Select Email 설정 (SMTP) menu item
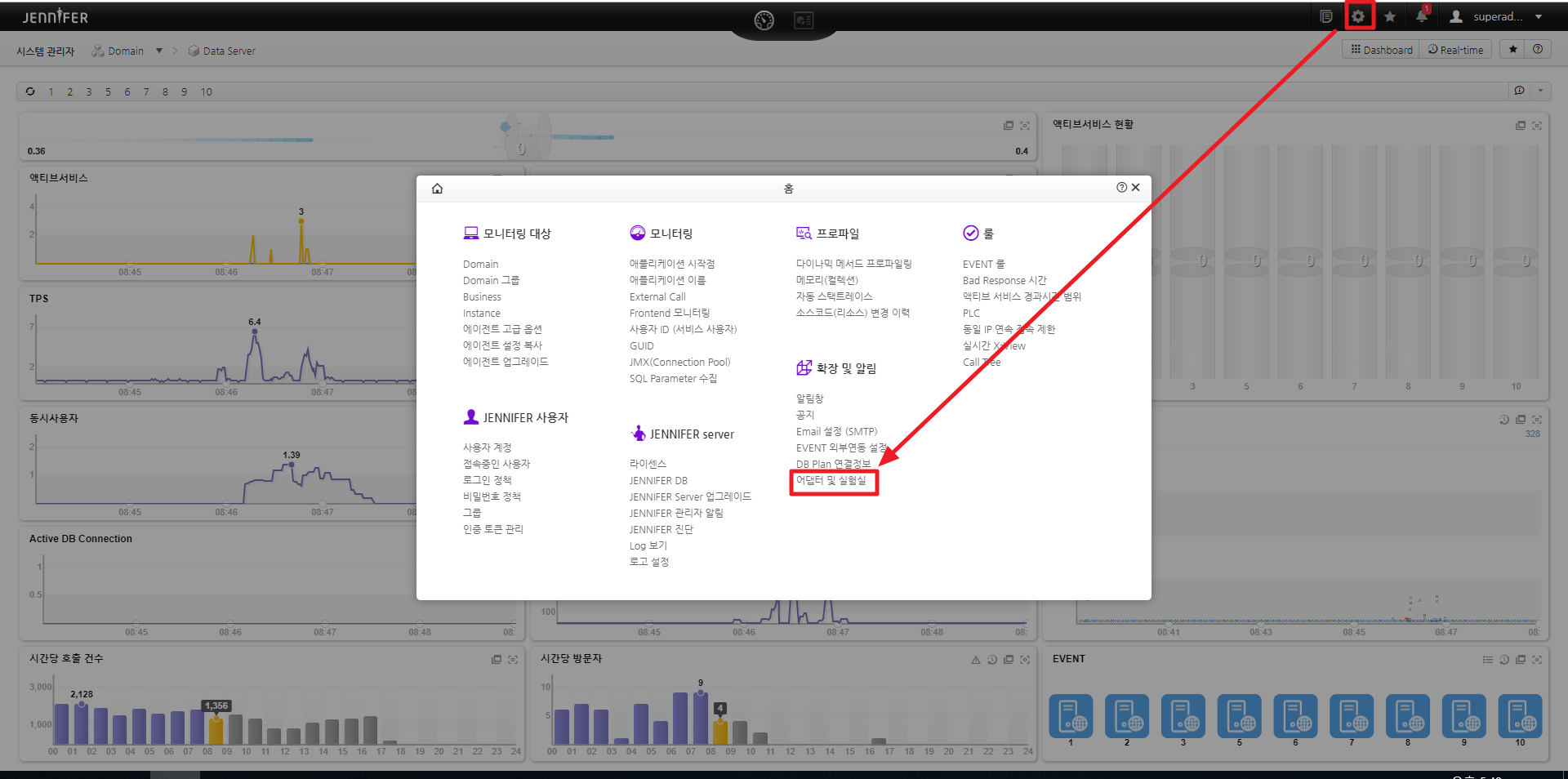Viewport: 1568px width, 779px height. [x=836, y=431]
